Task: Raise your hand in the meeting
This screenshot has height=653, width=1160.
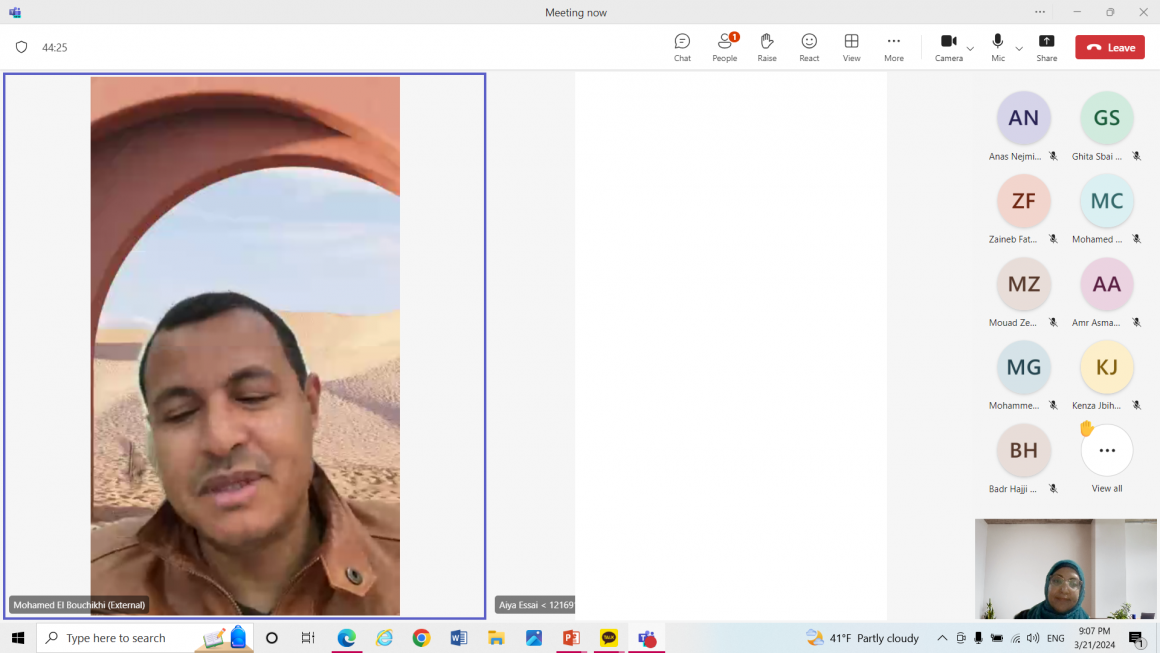Action: (766, 47)
